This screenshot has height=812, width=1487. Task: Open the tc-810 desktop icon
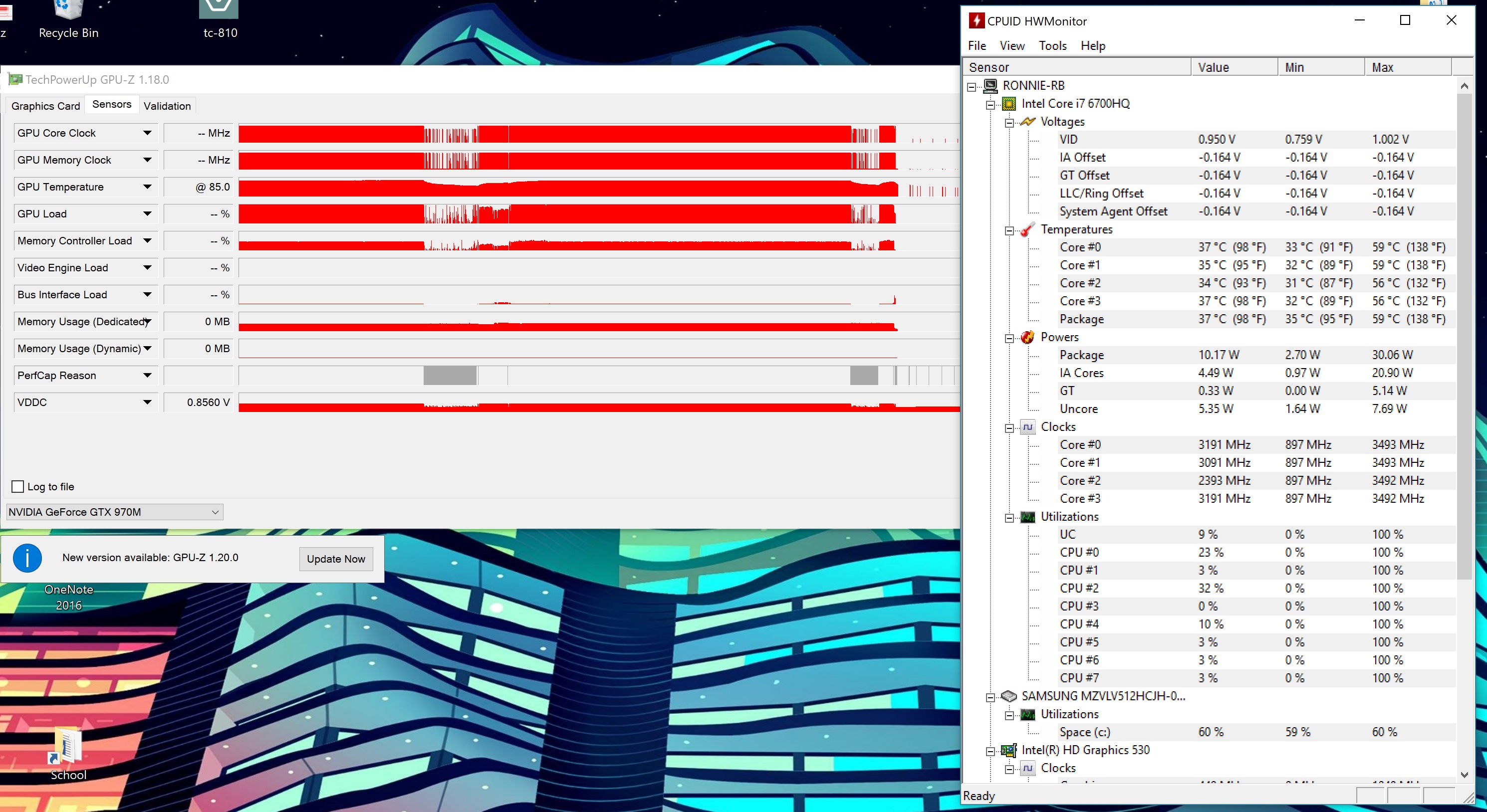220,19
